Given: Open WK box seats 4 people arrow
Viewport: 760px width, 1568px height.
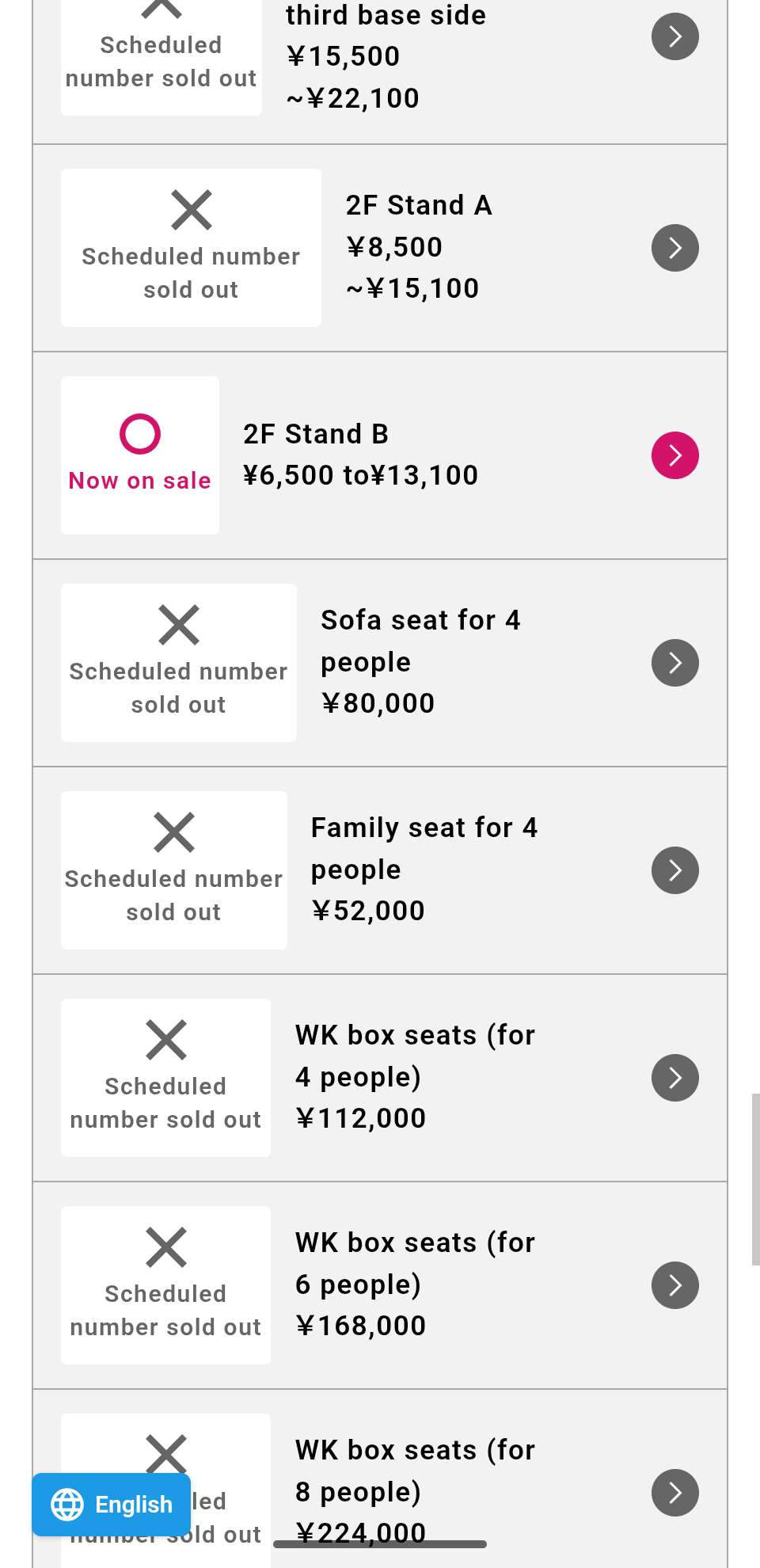Looking at the screenshot, I should (x=674, y=1078).
